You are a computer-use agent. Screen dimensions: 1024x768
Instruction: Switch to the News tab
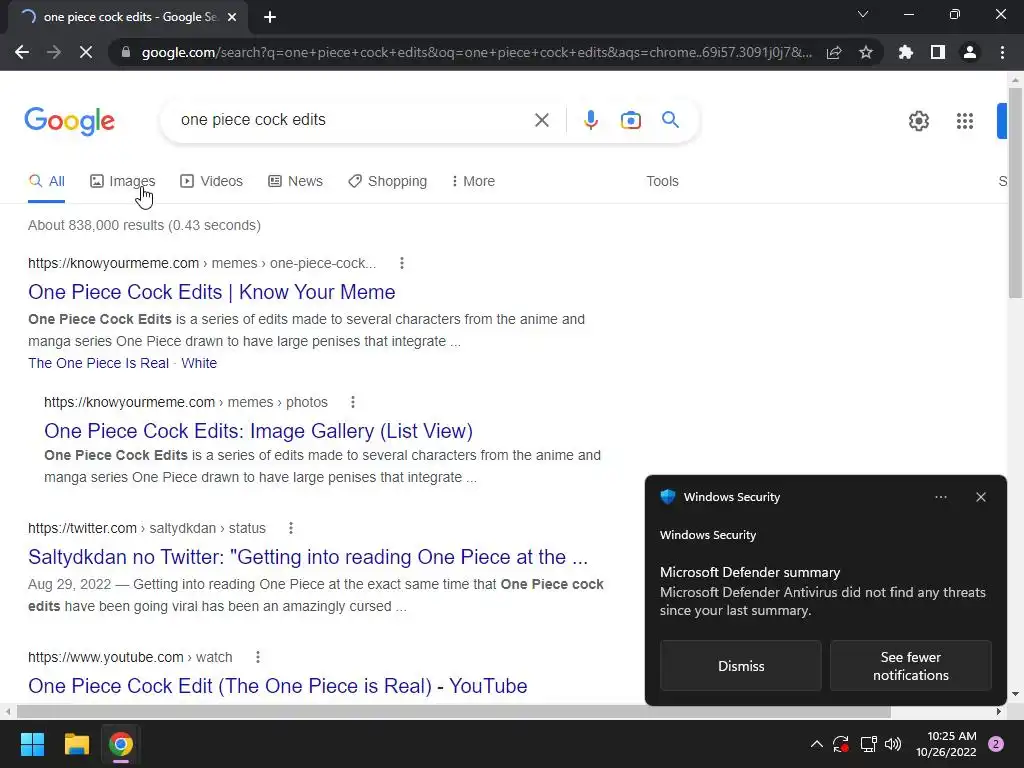[x=296, y=182]
